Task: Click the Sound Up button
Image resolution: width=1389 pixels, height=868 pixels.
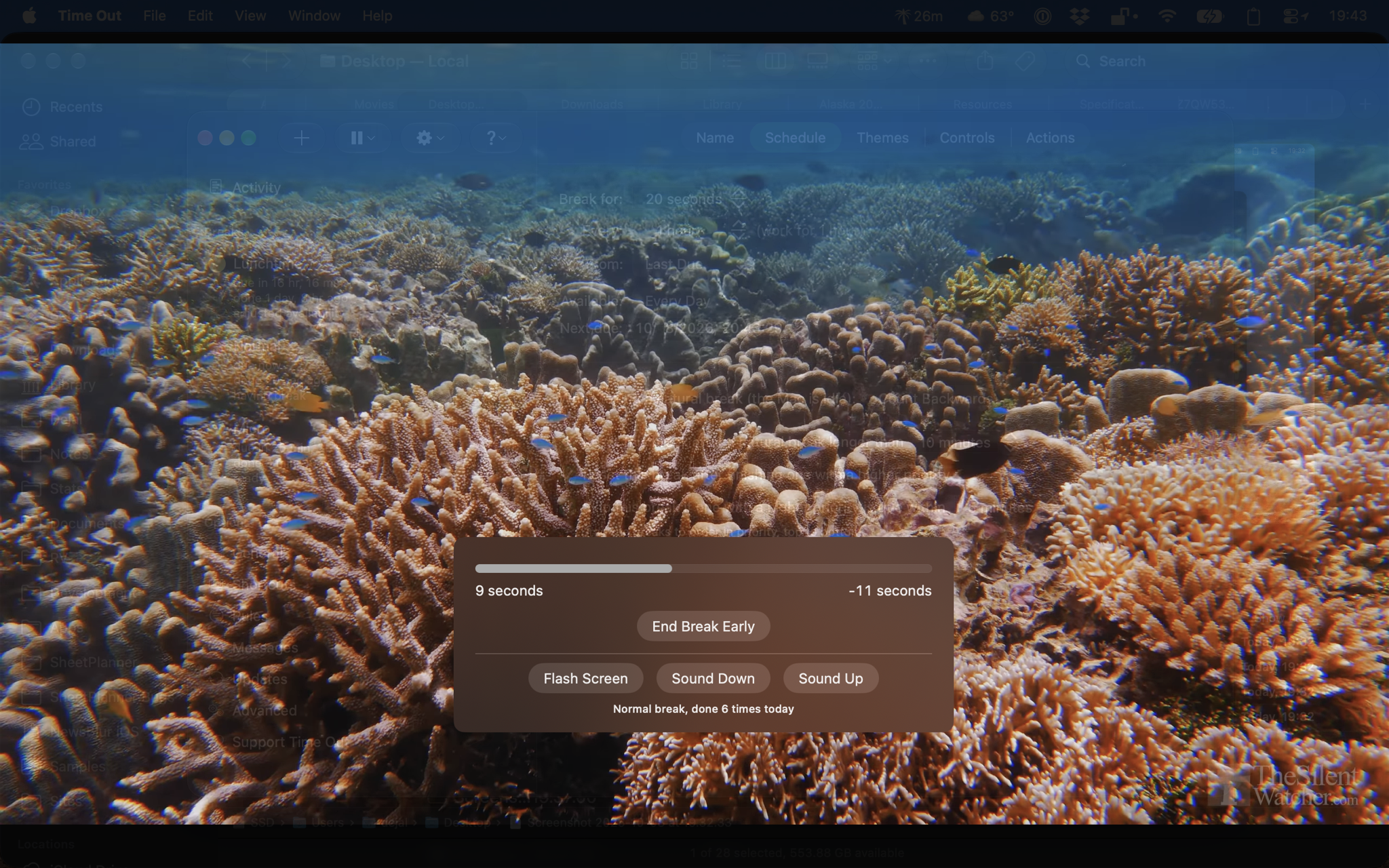Action: coord(830,678)
